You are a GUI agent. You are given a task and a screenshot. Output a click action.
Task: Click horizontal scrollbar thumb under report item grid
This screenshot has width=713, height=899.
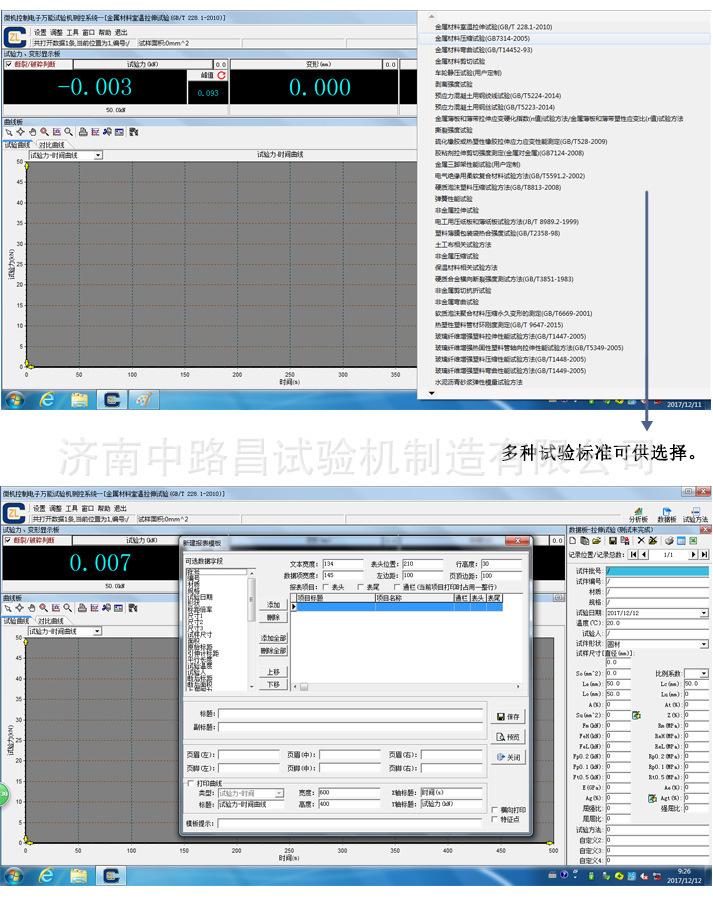coord(304,687)
